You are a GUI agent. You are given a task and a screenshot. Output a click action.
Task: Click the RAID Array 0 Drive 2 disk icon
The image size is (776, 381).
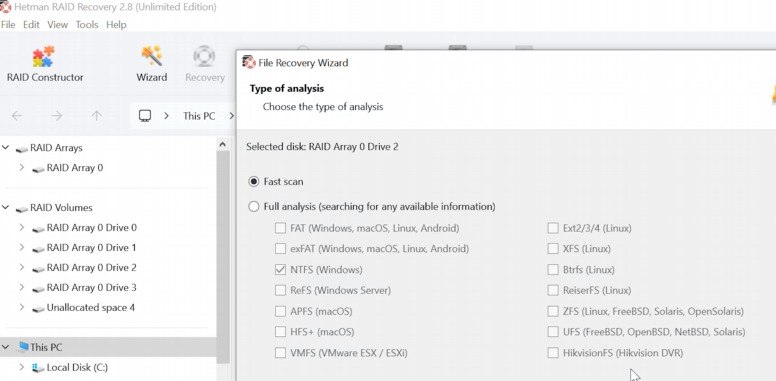(39, 269)
